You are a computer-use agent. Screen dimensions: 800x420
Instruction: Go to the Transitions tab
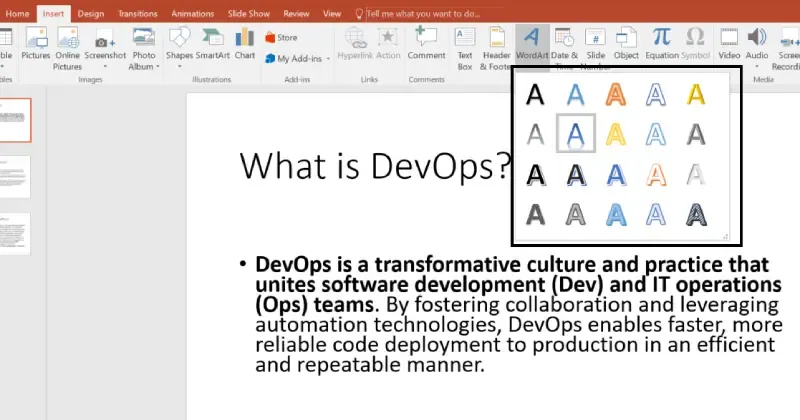pyautogui.click(x=138, y=14)
